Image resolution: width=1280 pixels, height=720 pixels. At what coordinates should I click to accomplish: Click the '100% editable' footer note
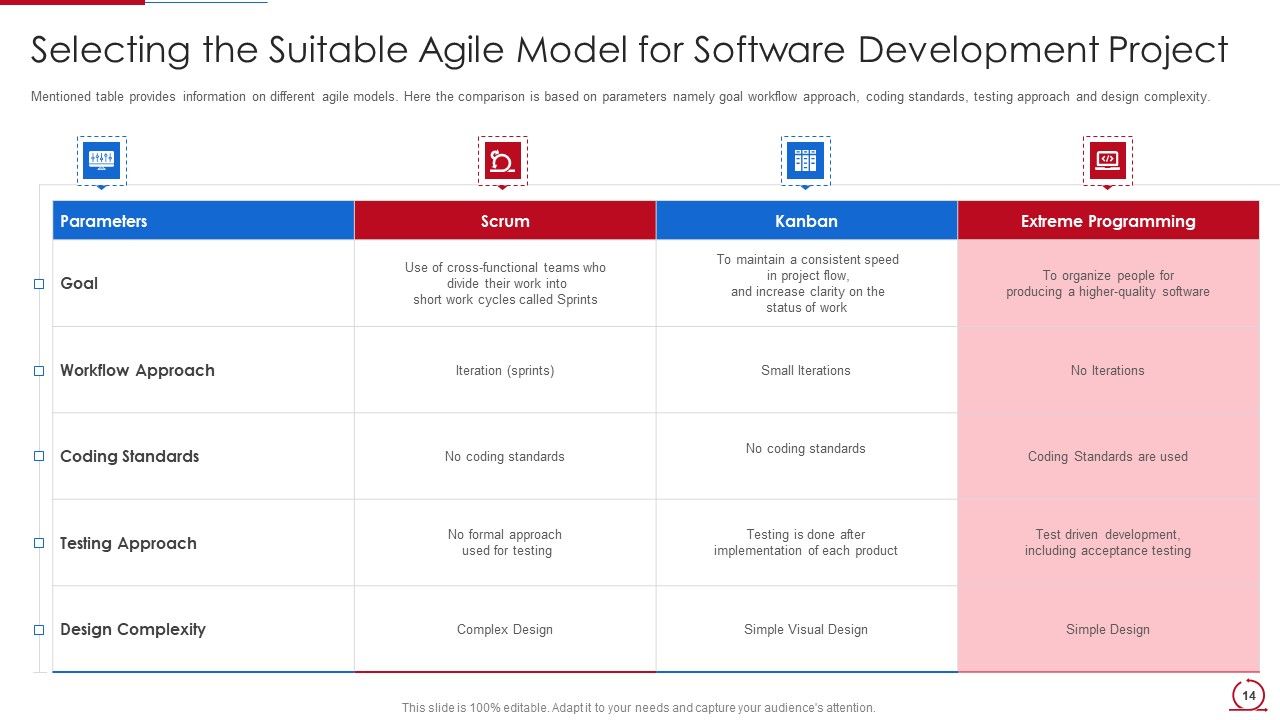(x=638, y=708)
